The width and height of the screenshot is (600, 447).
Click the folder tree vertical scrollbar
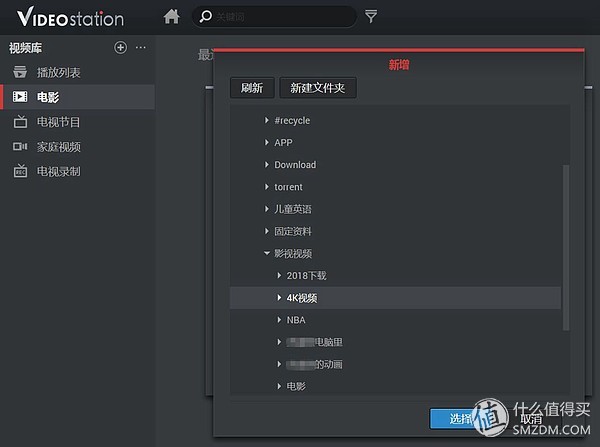tap(566, 248)
